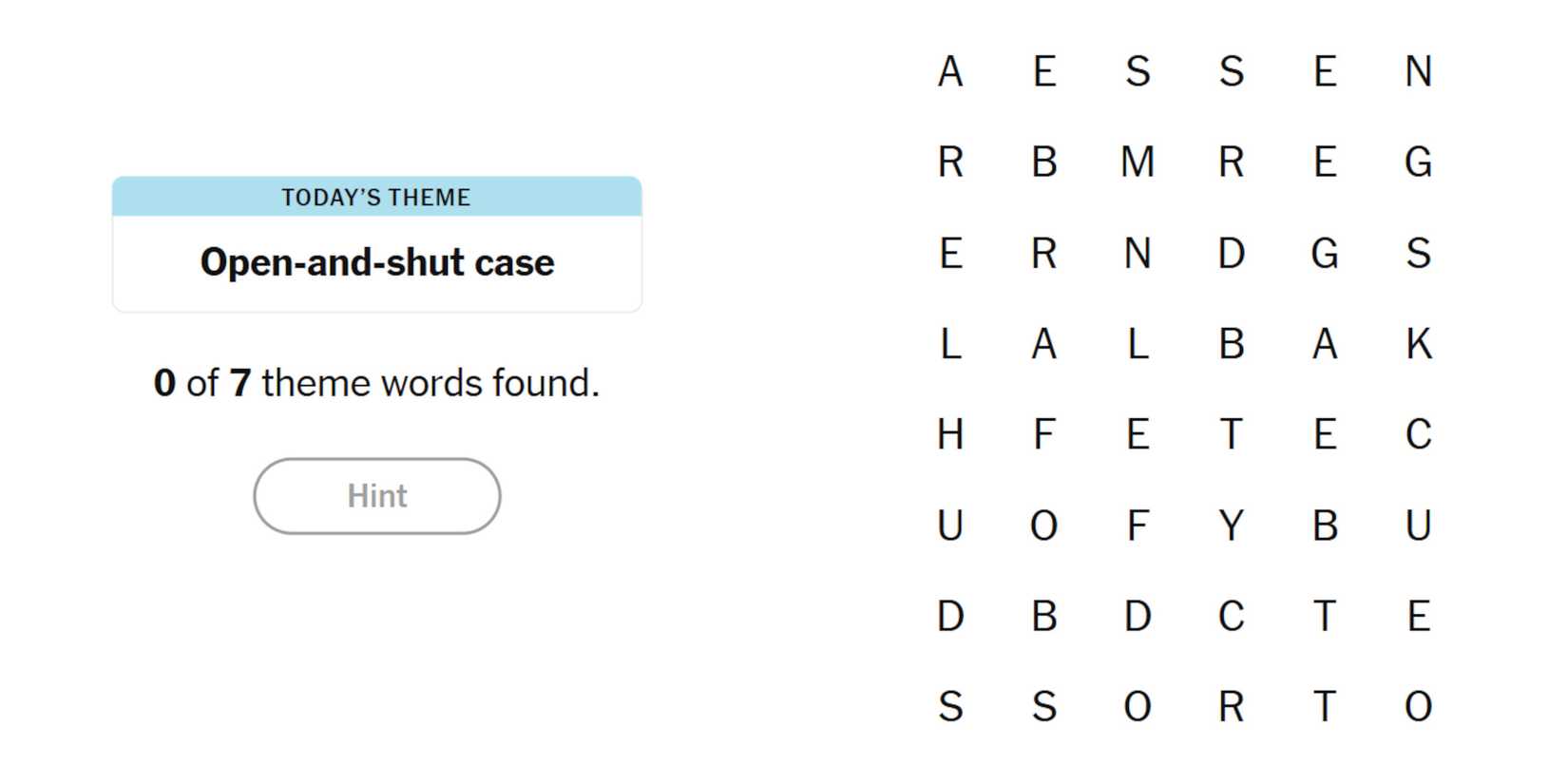Select the R between O and T

click(1231, 707)
